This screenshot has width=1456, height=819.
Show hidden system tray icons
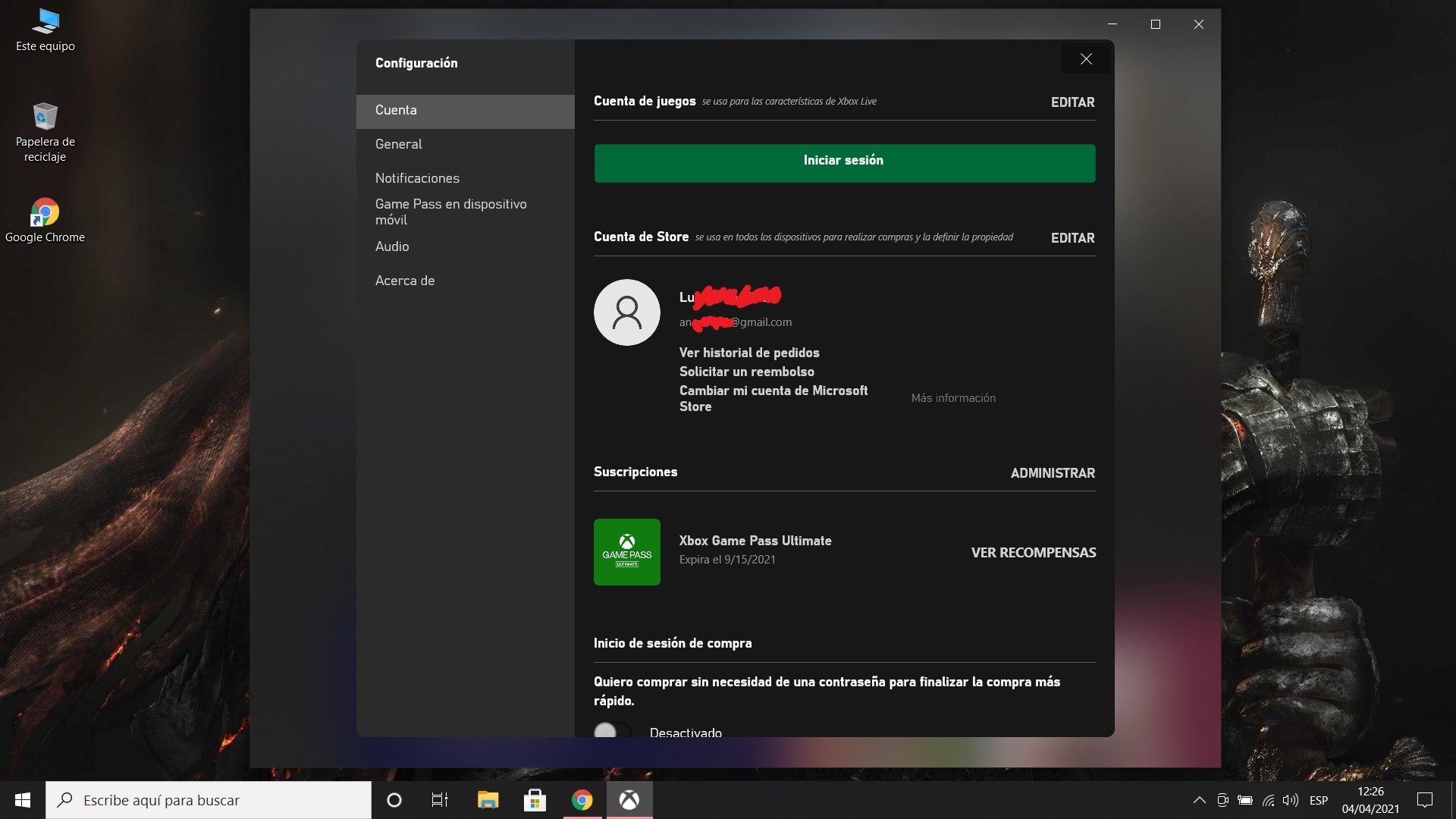point(1200,800)
